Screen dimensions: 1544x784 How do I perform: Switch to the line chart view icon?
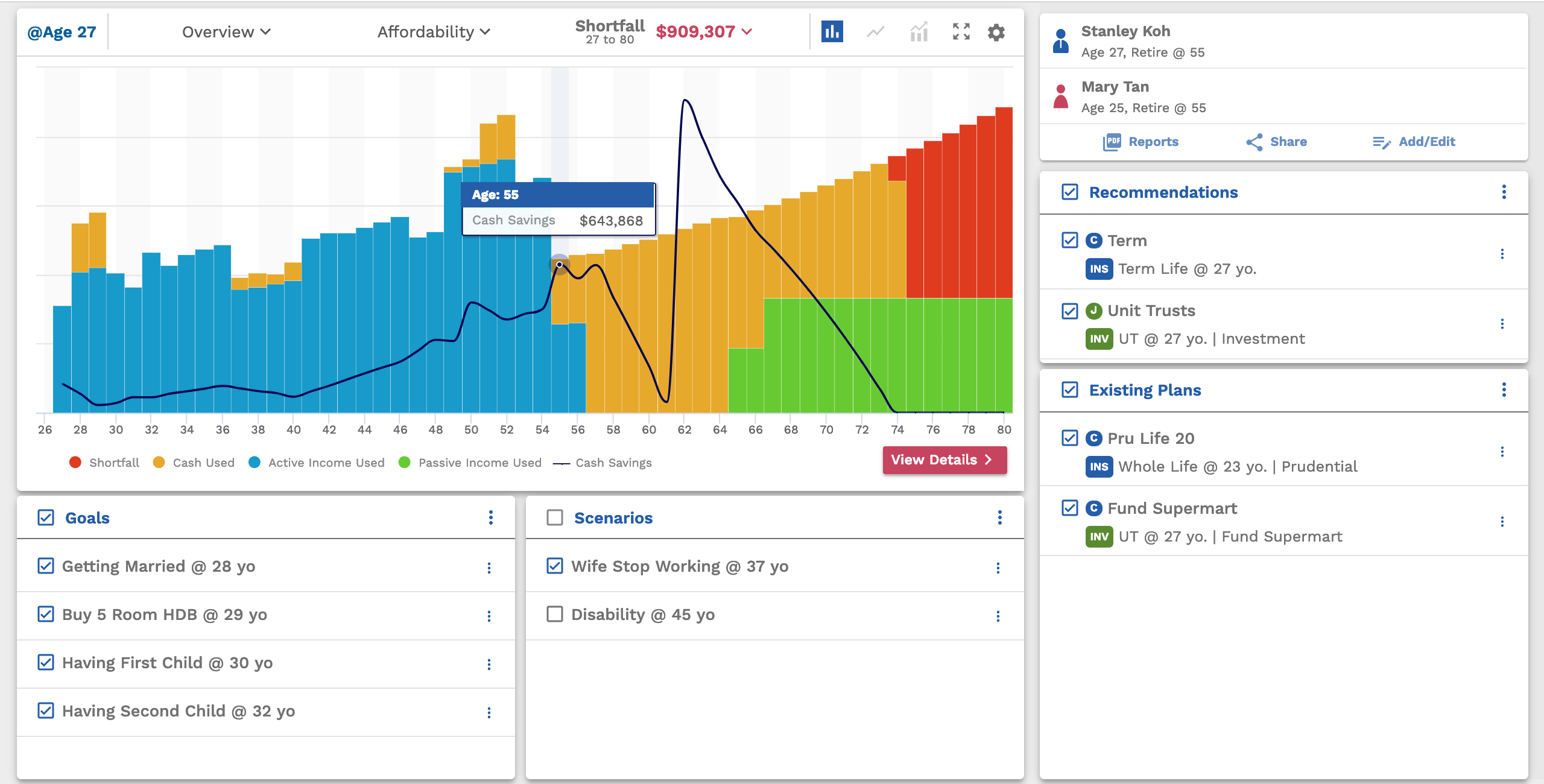pyautogui.click(x=875, y=32)
